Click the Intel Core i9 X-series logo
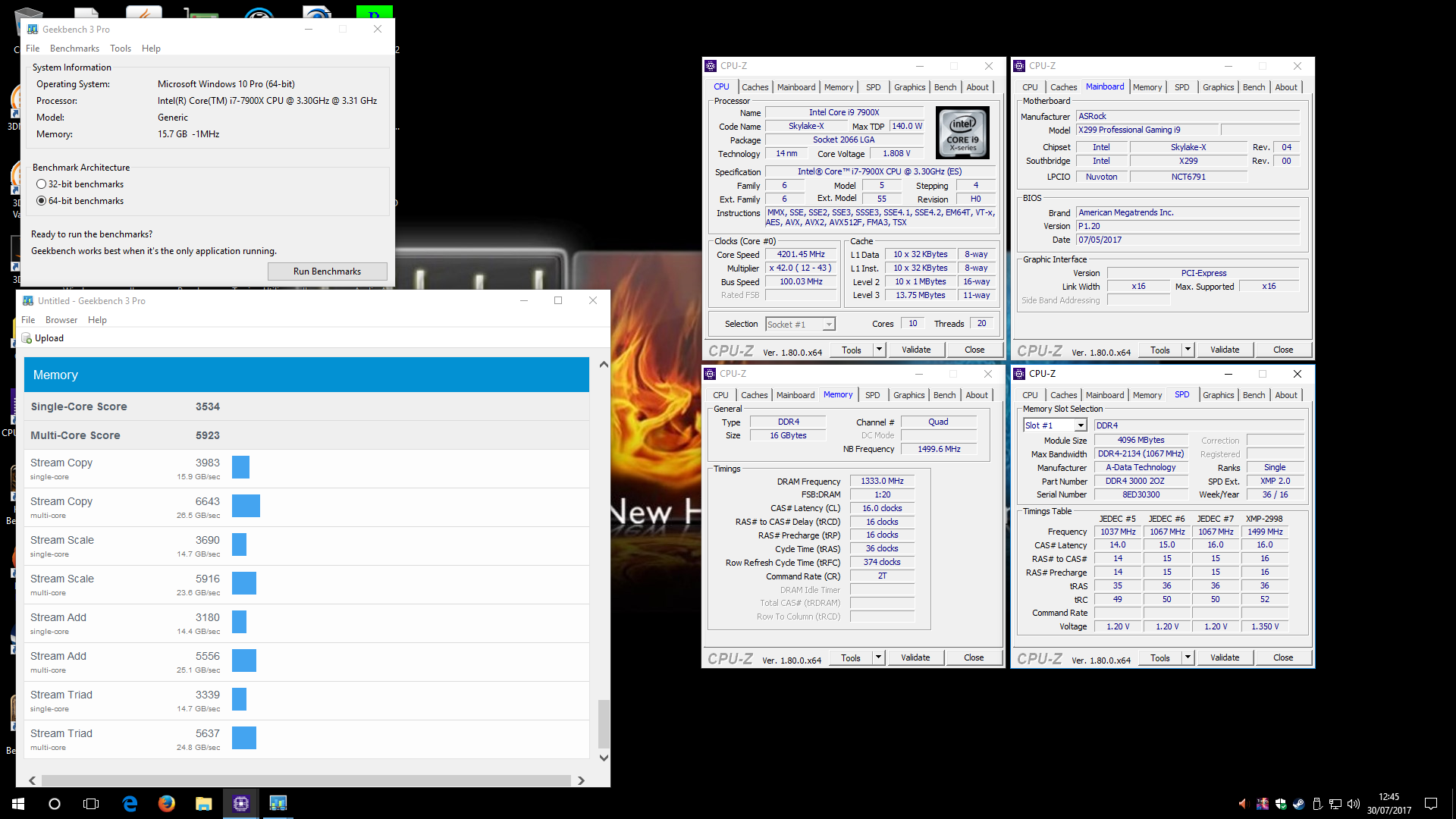Screen dimensions: 1456x819 click(962, 133)
